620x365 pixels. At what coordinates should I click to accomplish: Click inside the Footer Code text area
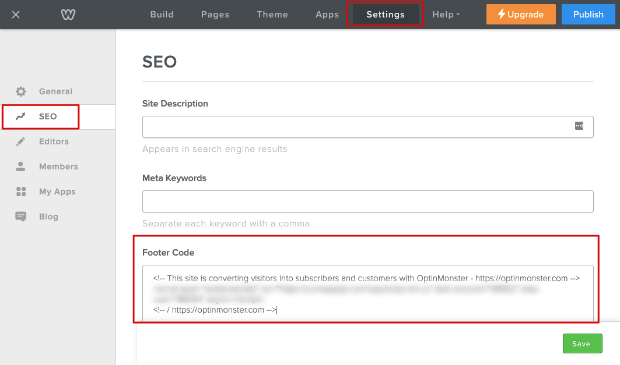[368, 293]
